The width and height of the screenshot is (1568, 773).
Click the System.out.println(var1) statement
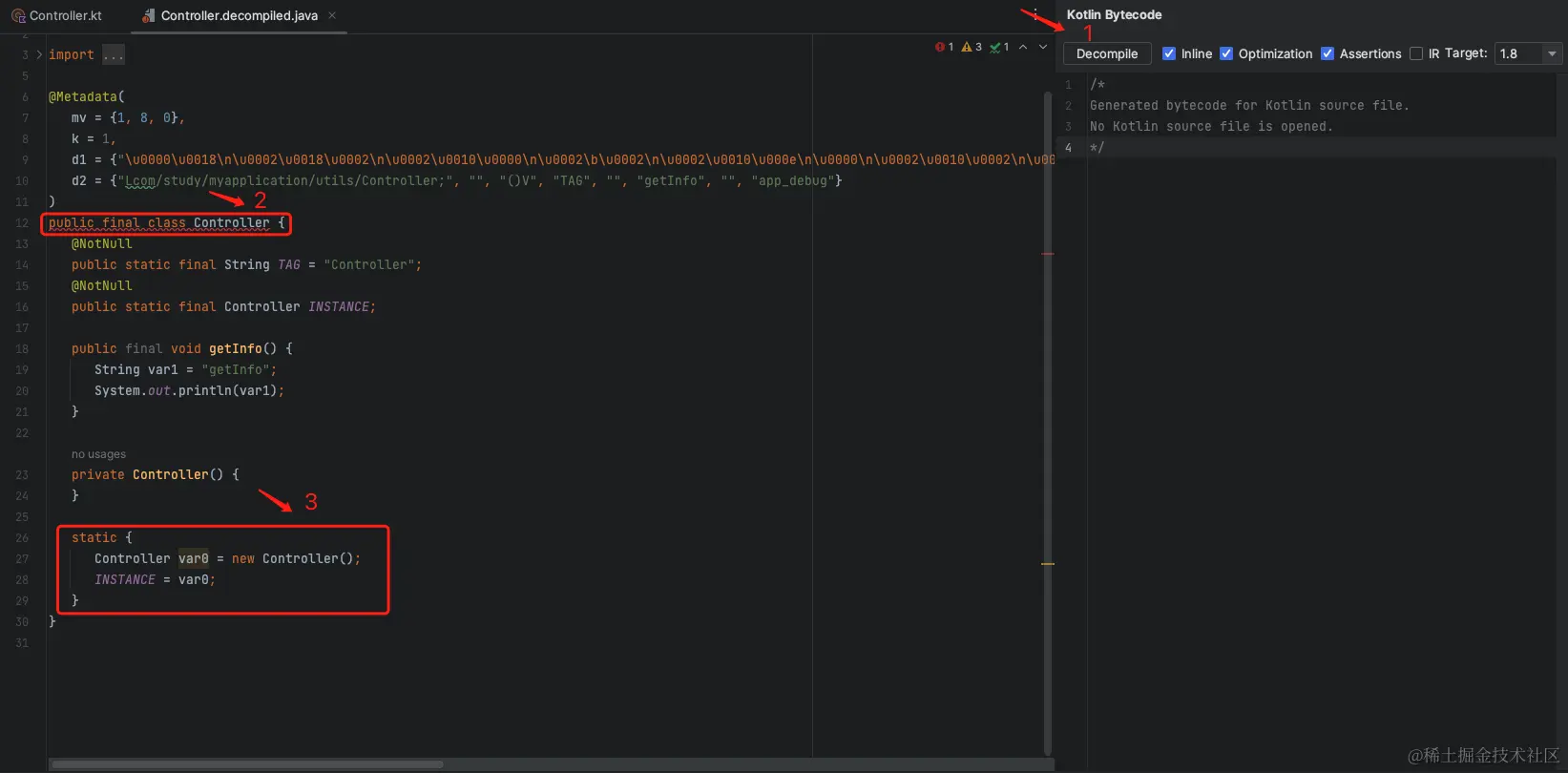189,391
